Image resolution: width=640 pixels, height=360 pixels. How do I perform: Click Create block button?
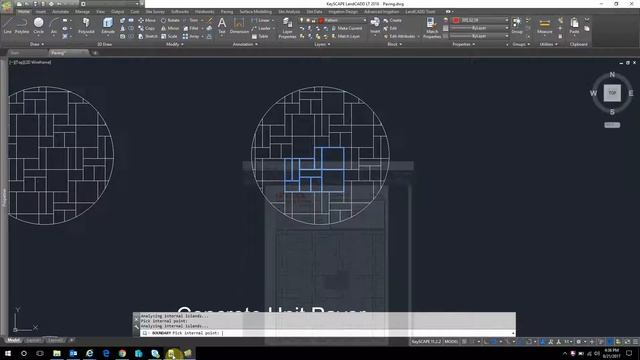[x=392, y=20]
